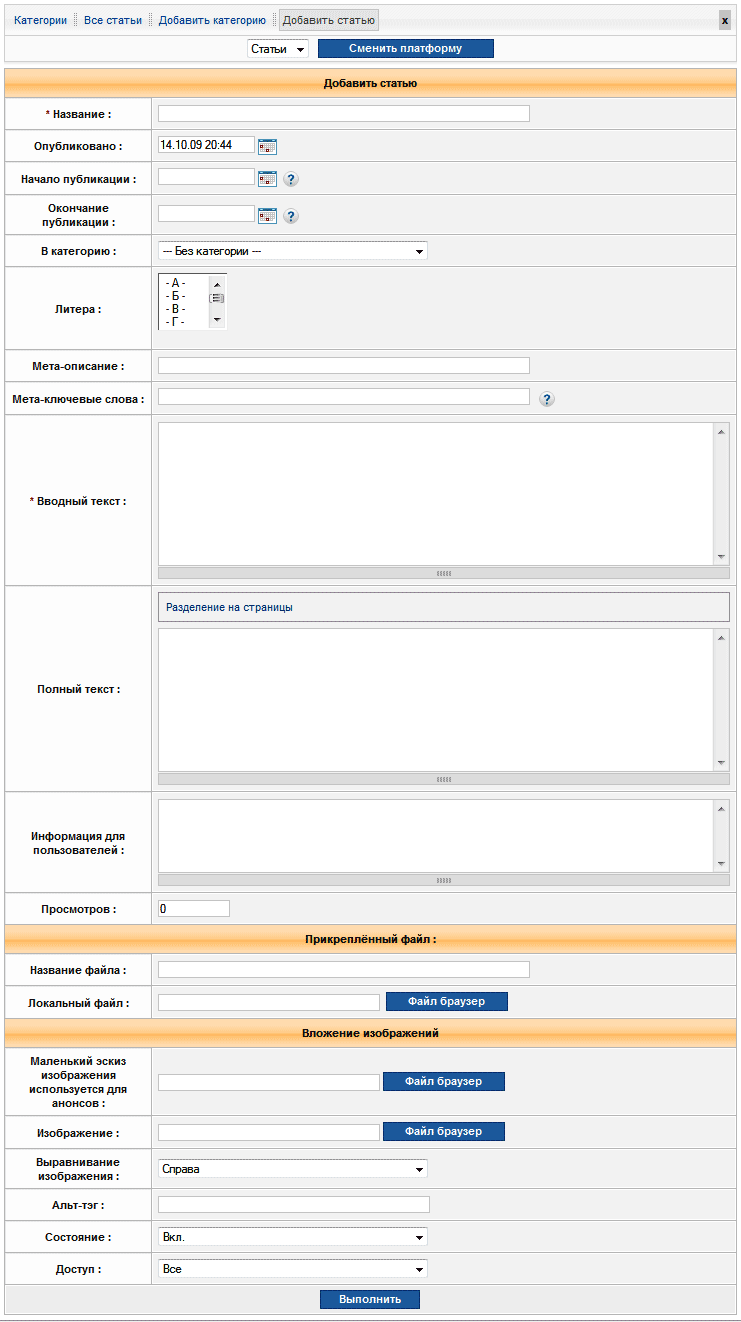Go to the Все статьи tab
The height and width of the screenshot is (1322, 741).
tap(113, 20)
